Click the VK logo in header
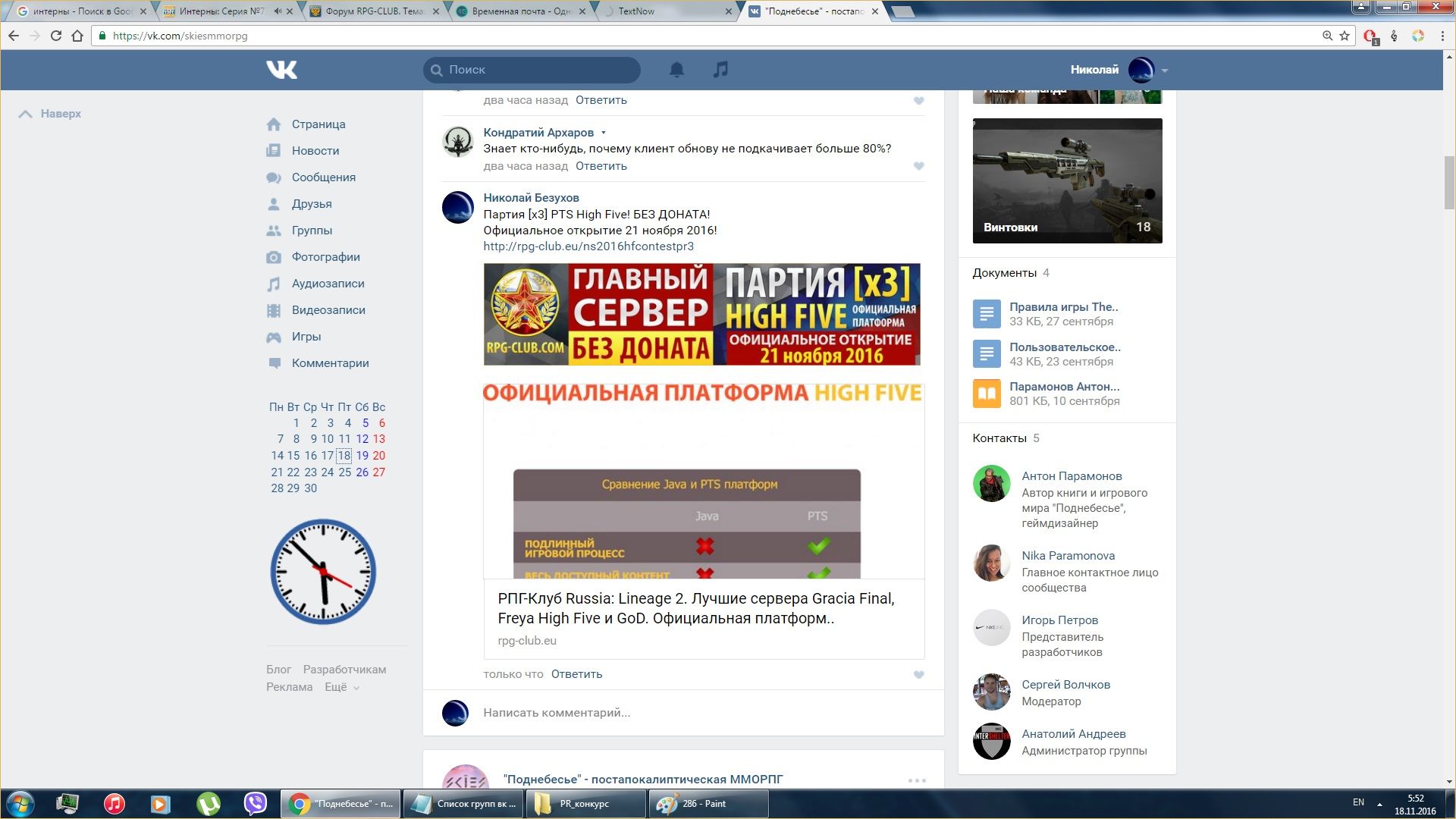Image resolution: width=1456 pixels, height=819 pixels. (x=281, y=70)
